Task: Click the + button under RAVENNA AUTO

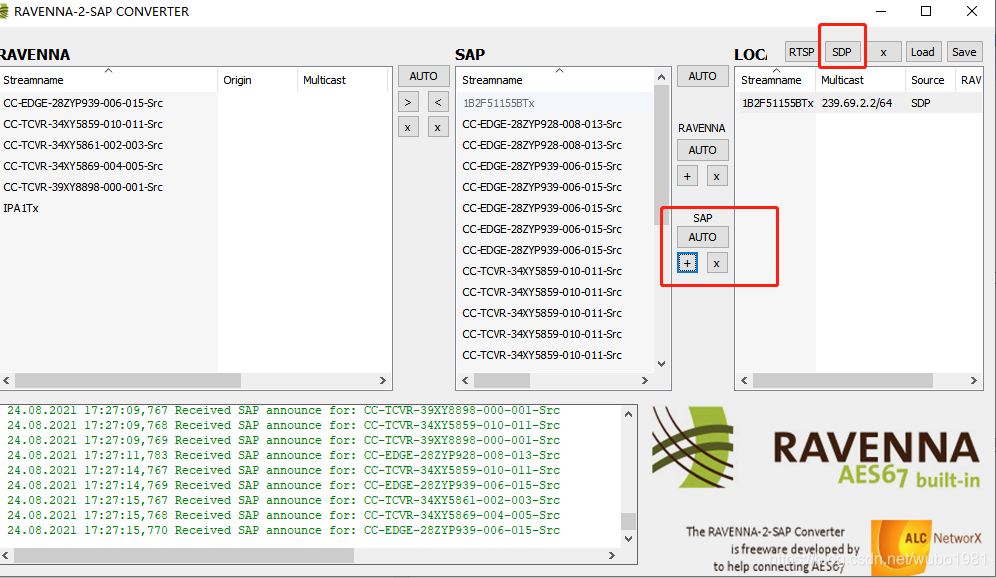Action: [x=687, y=176]
